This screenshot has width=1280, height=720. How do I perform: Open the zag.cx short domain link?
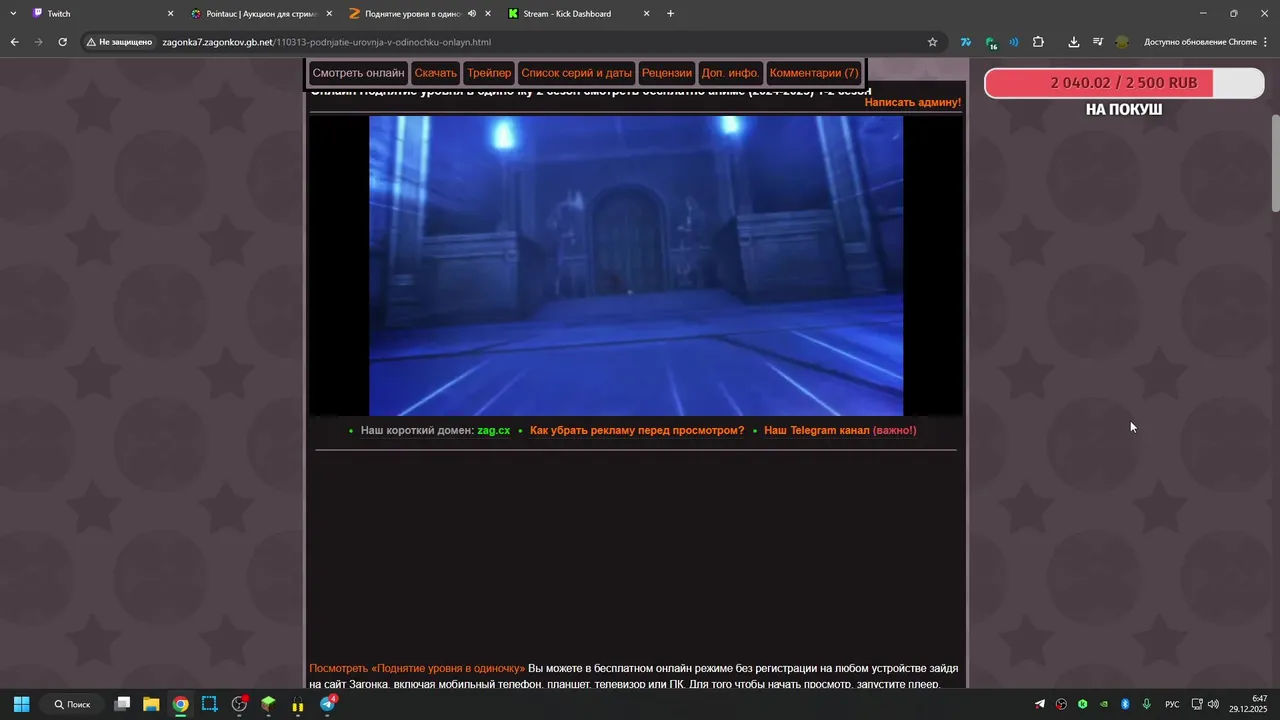click(494, 430)
